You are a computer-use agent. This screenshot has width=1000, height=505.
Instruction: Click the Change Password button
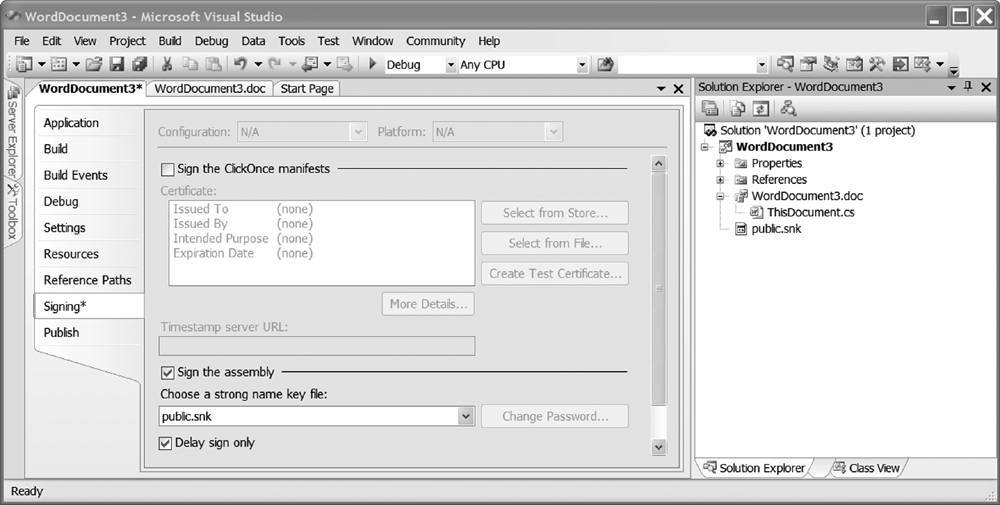pos(555,416)
